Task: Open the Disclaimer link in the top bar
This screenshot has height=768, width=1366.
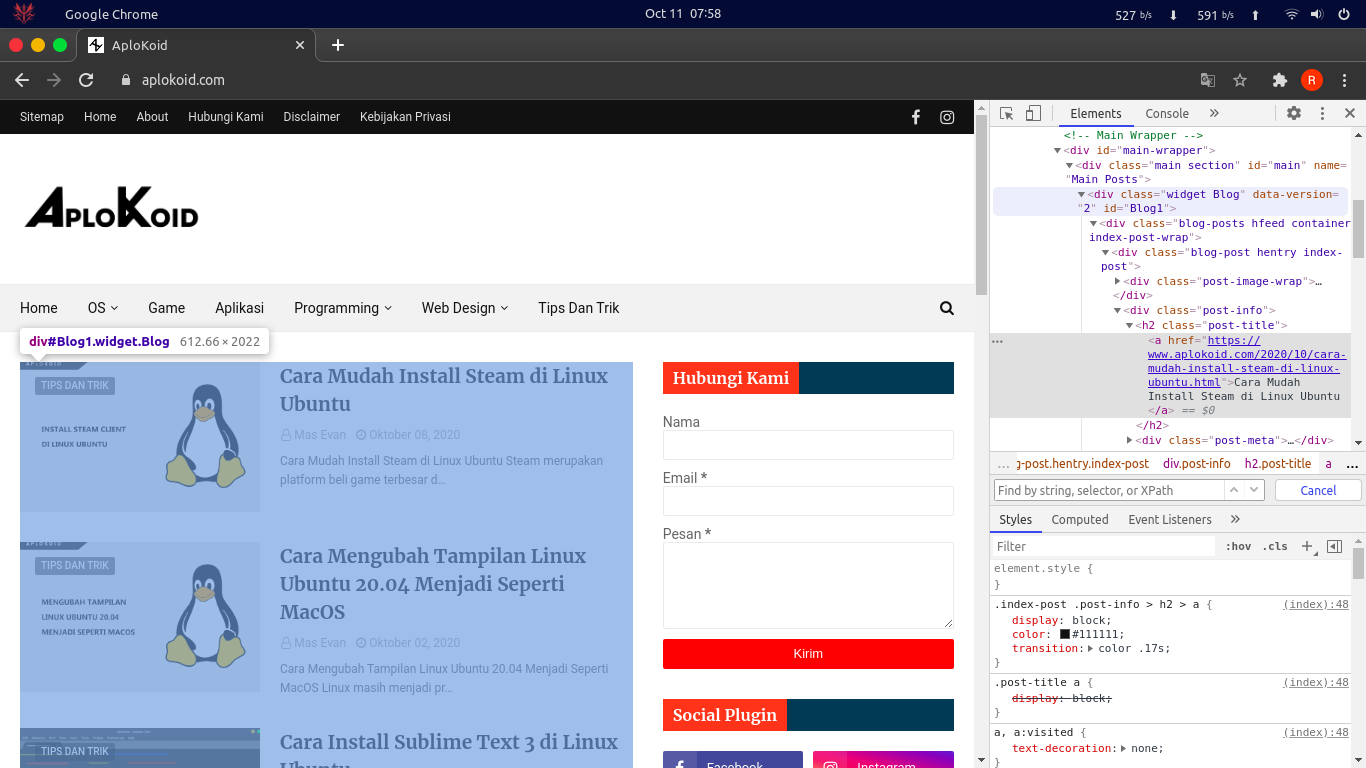Action: (x=311, y=117)
